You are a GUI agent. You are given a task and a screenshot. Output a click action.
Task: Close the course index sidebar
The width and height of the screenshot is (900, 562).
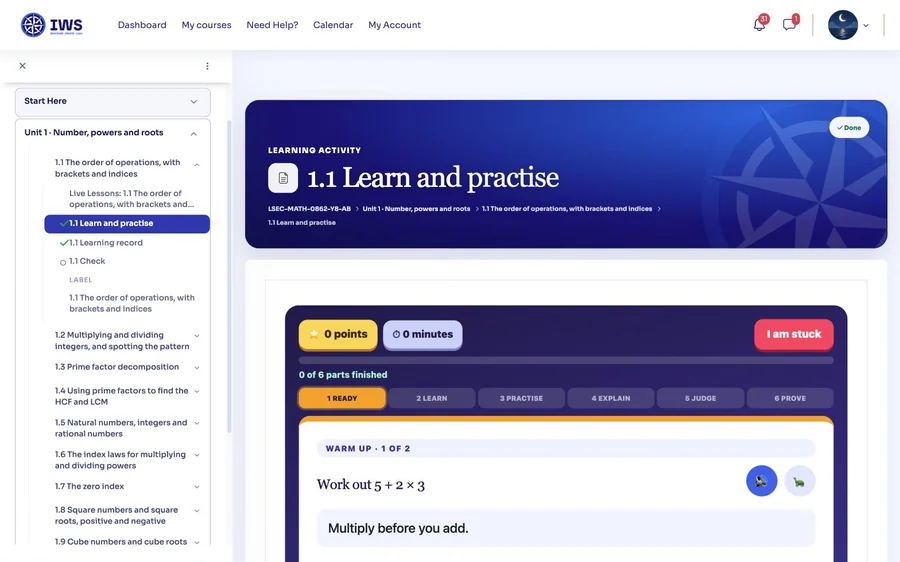tap(22, 66)
